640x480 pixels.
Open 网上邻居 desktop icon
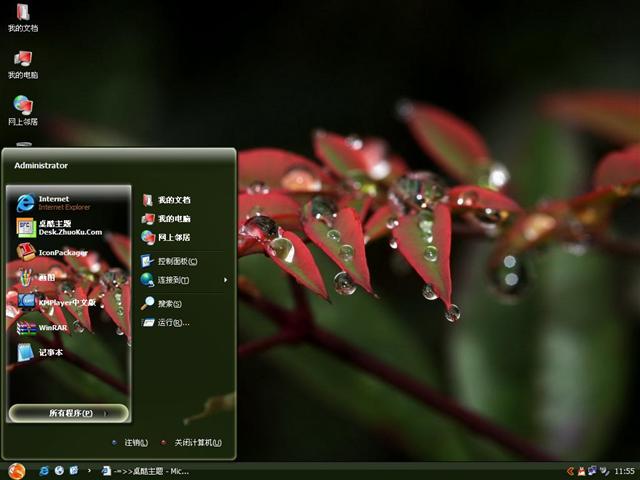point(23,111)
